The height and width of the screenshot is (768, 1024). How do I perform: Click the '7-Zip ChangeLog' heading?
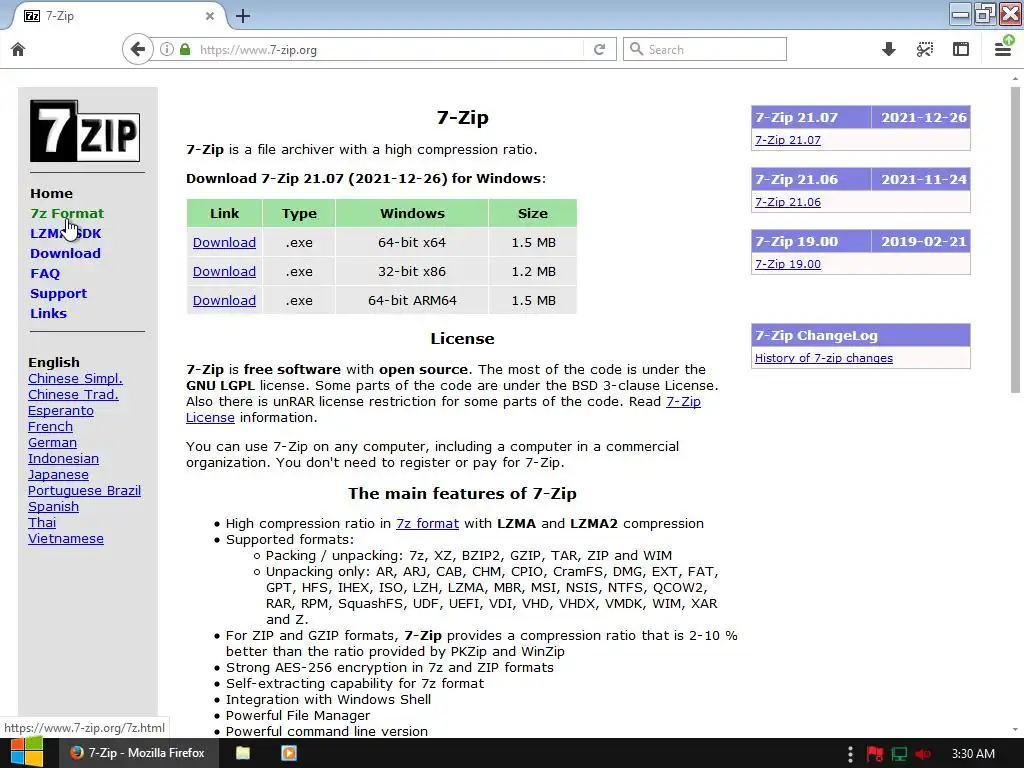pyautogui.click(x=816, y=335)
